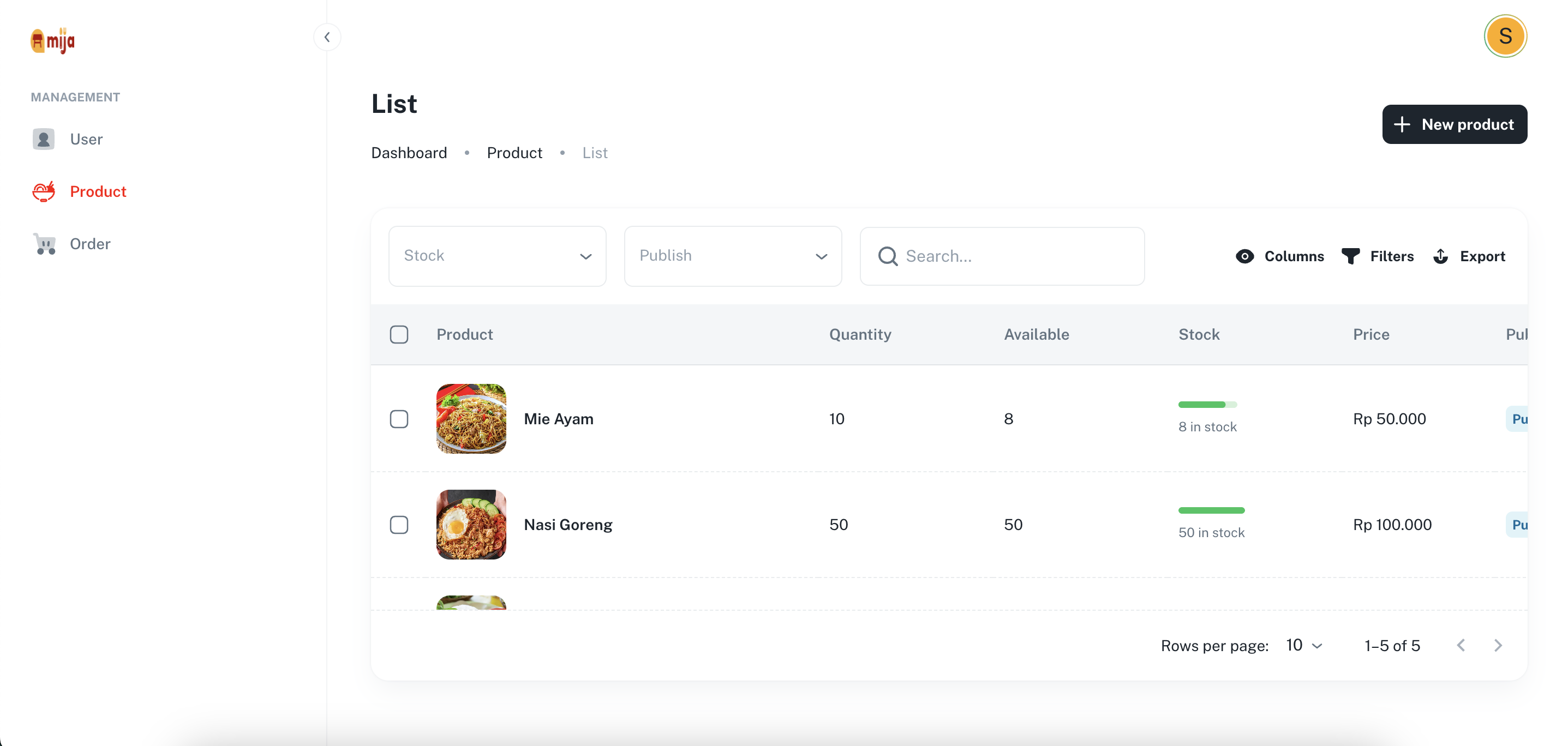Open the S user avatar menu

coord(1505,36)
